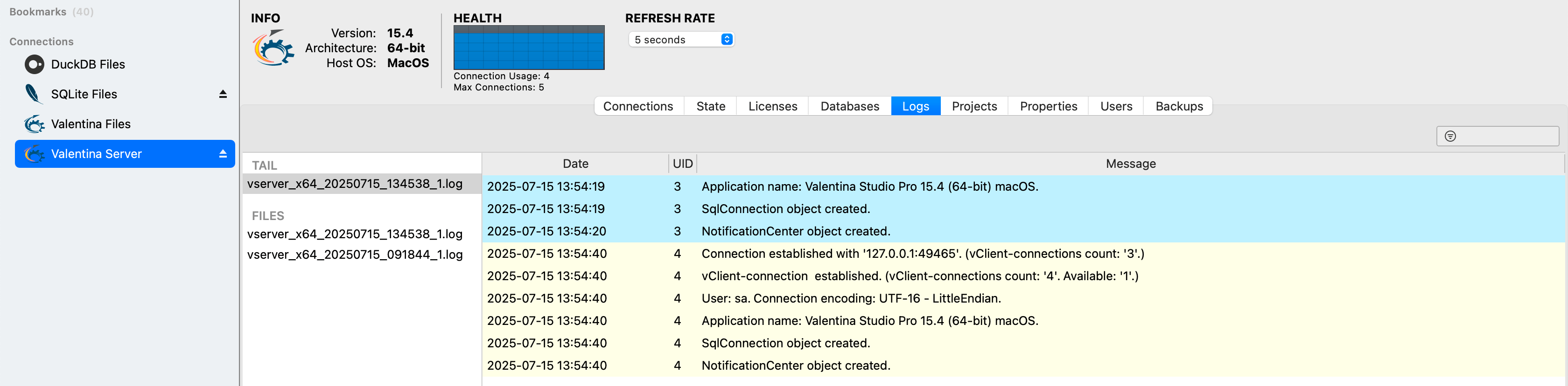Select the 13:54:20 NotificationCenter log row
The height and width of the screenshot is (386, 1568).
(1023, 232)
